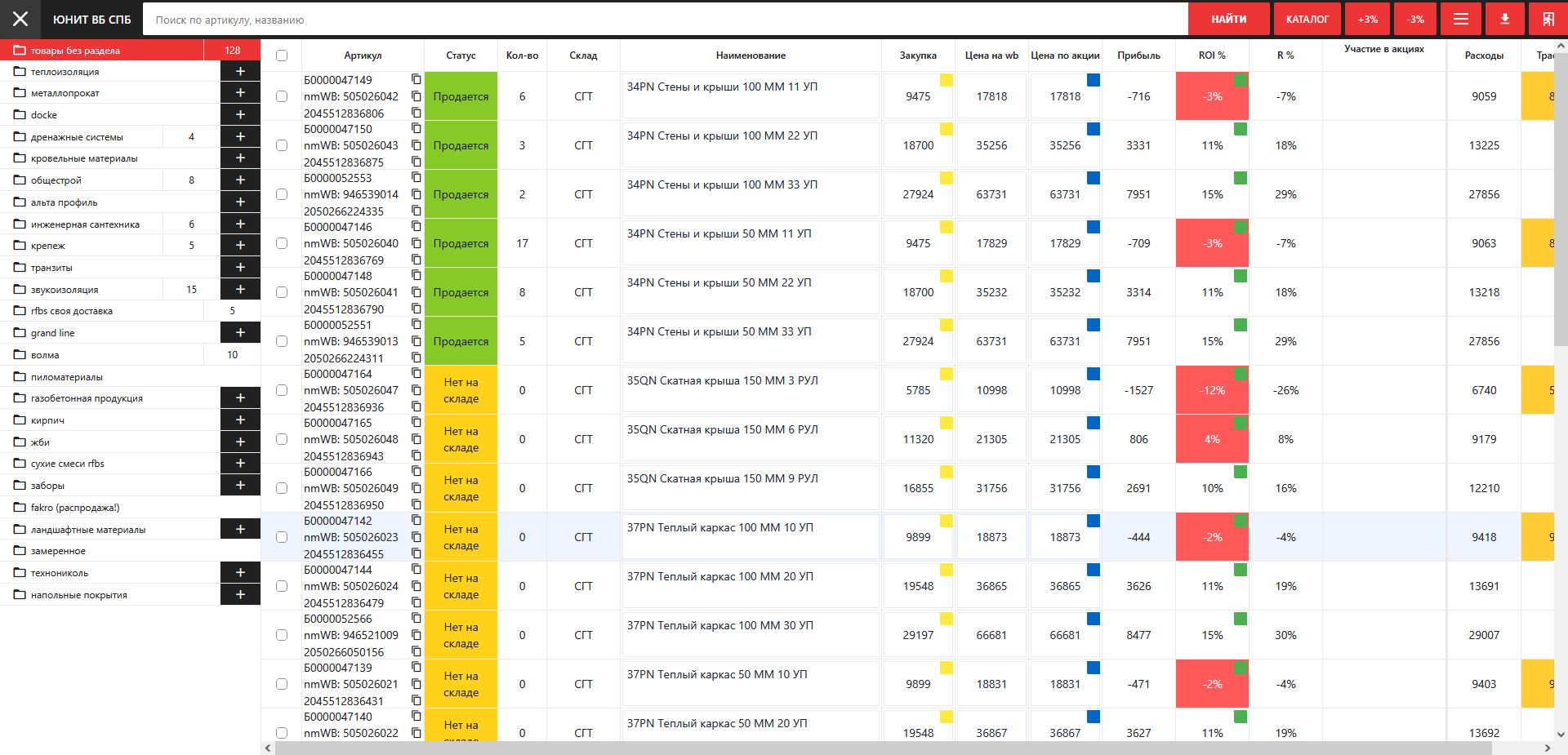Viewport: 1568px width, 755px height.
Task: Click the plus button next to технониколь
Action: 240,572
